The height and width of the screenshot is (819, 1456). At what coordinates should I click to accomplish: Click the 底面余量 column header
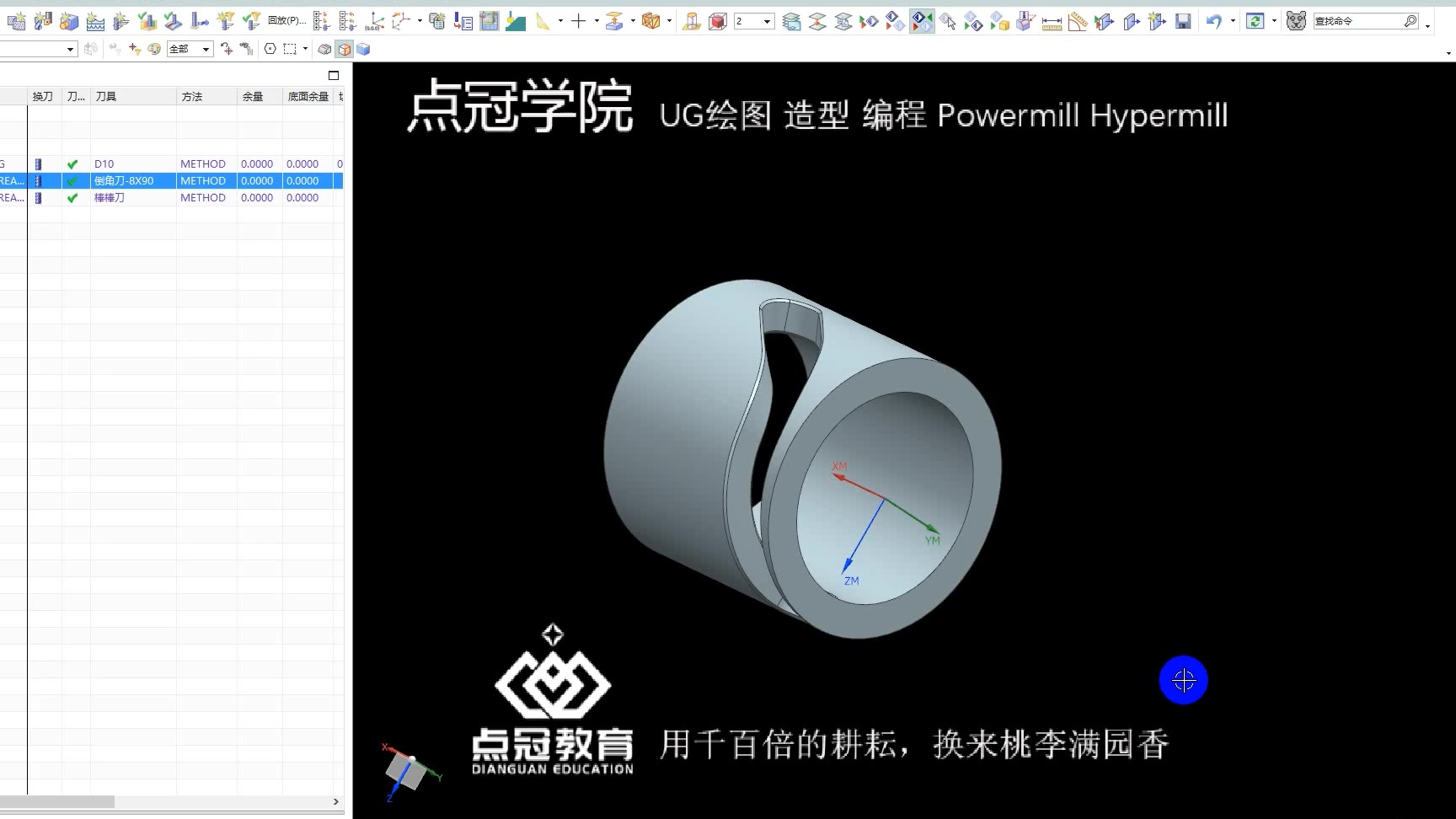click(x=308, y=97)
